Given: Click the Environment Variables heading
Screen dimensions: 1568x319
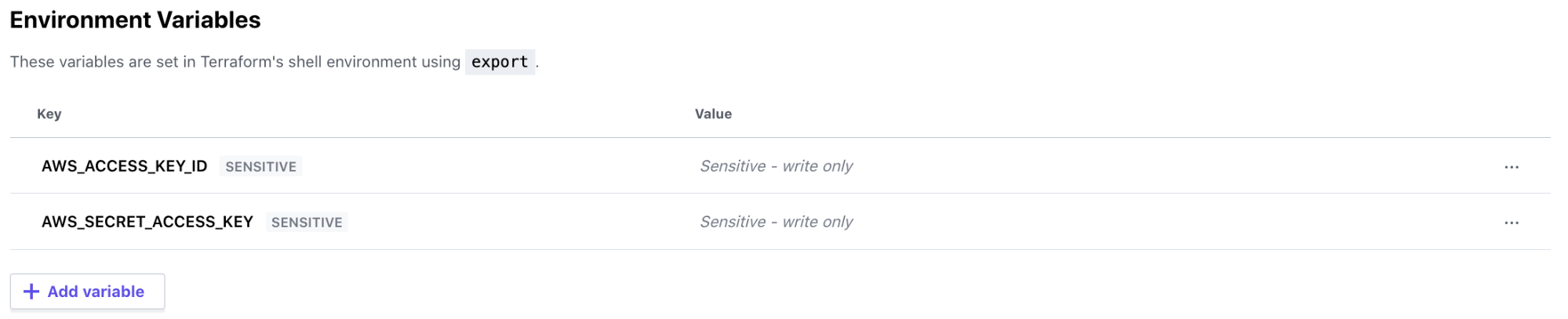Looking at the screenshot, I should tap(135, 20).
